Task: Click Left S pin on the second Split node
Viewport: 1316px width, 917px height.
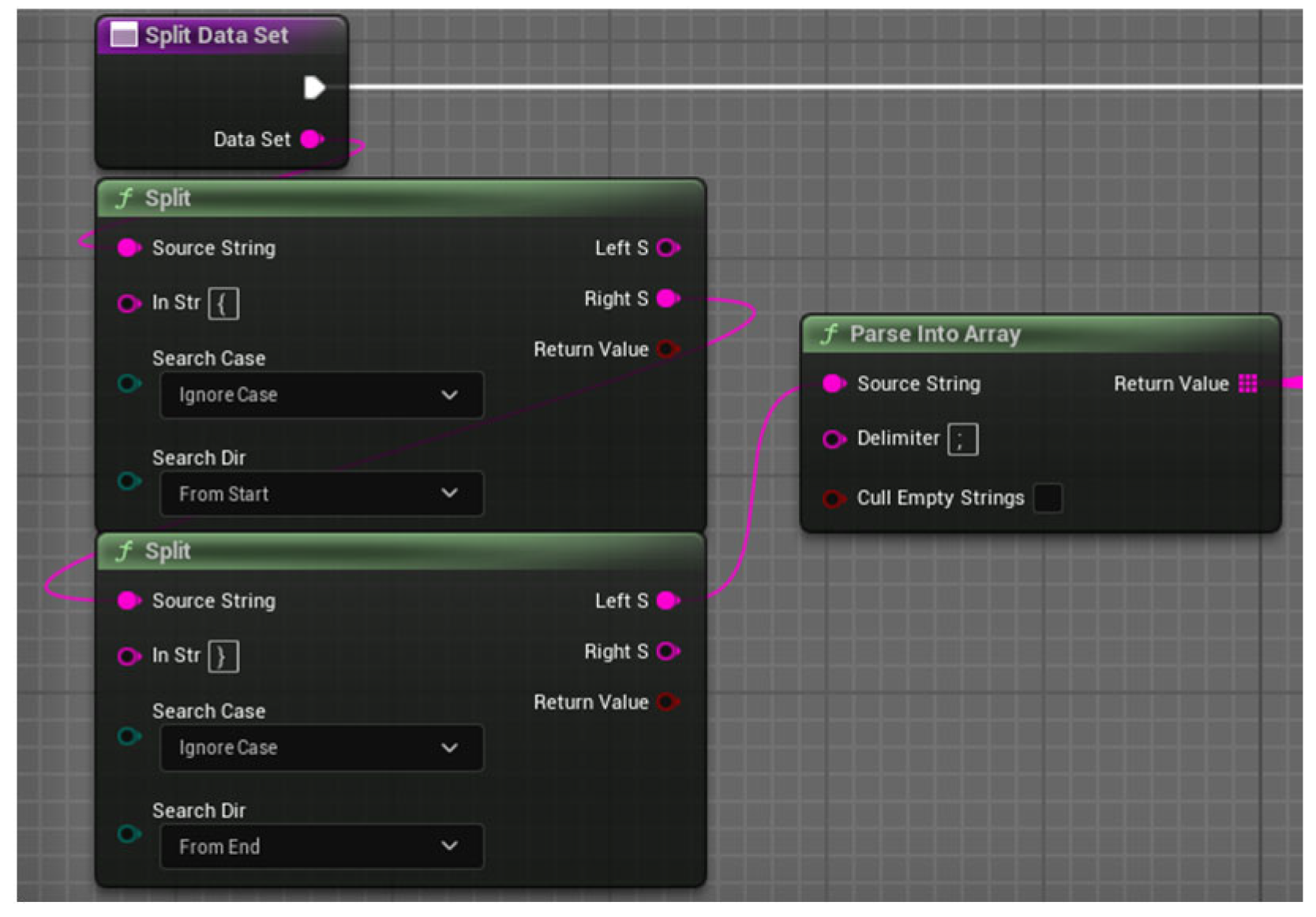Action: 667,601
